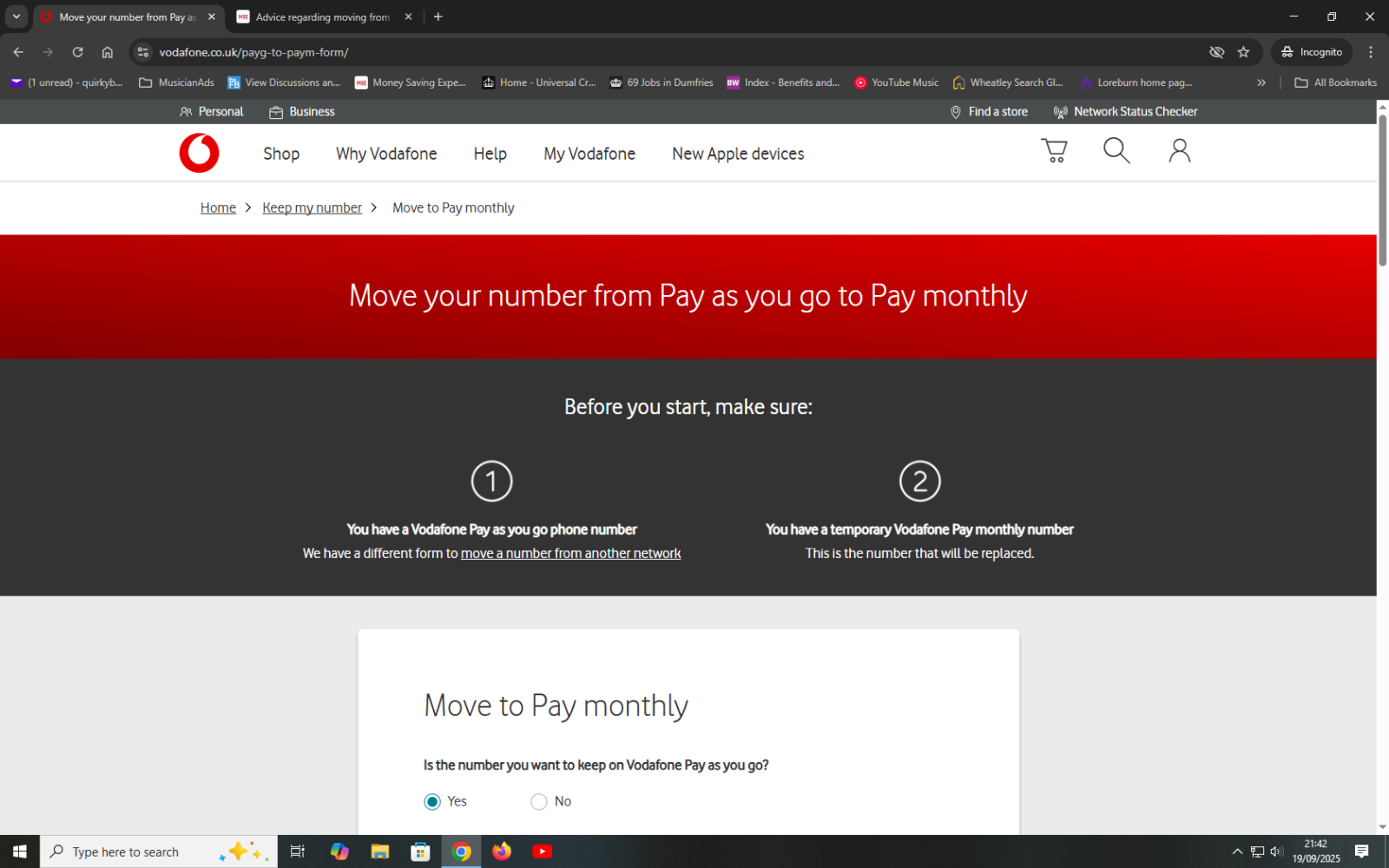Open the tab search dropdown
This screenshot has height=868, width=1389.
pos(16,16)
